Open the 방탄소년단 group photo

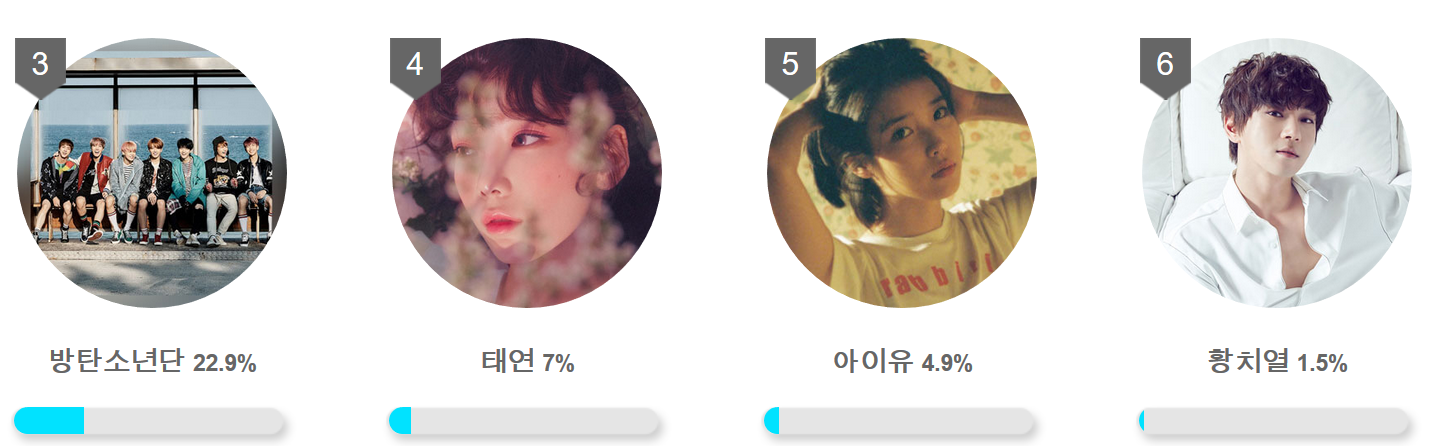point(152,173)
